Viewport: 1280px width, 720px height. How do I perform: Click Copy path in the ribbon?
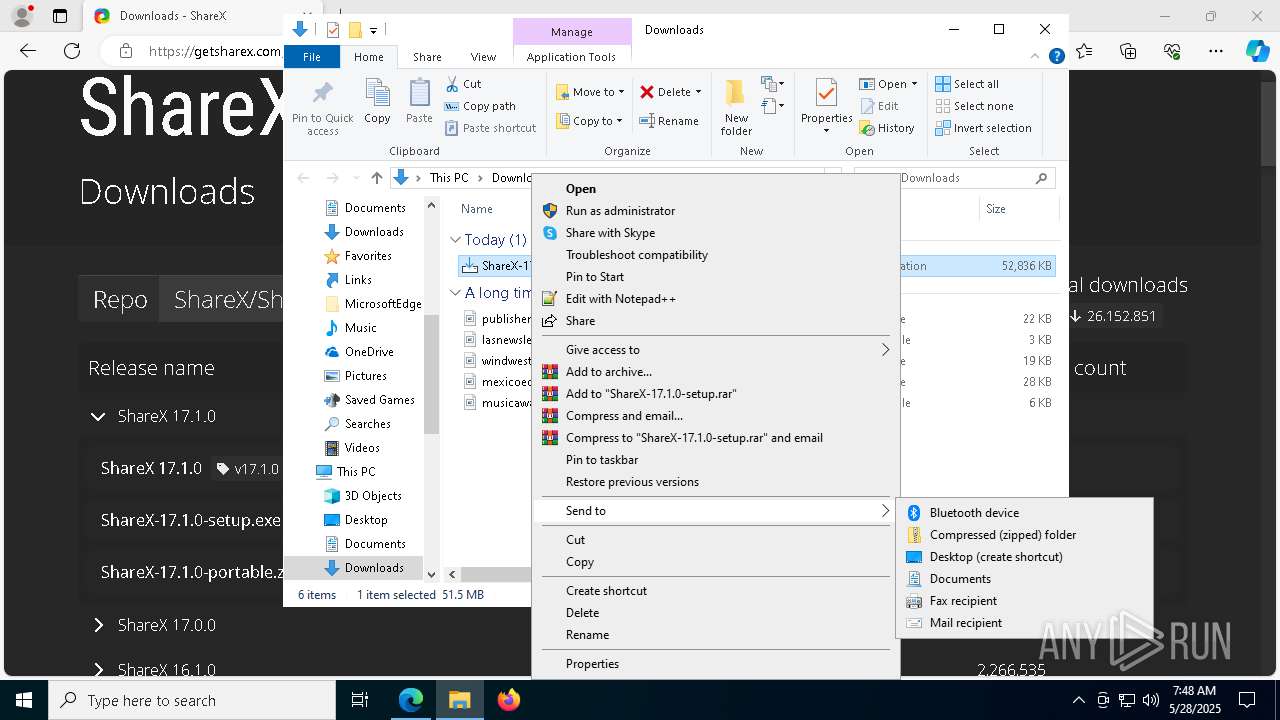pos(480,106)
